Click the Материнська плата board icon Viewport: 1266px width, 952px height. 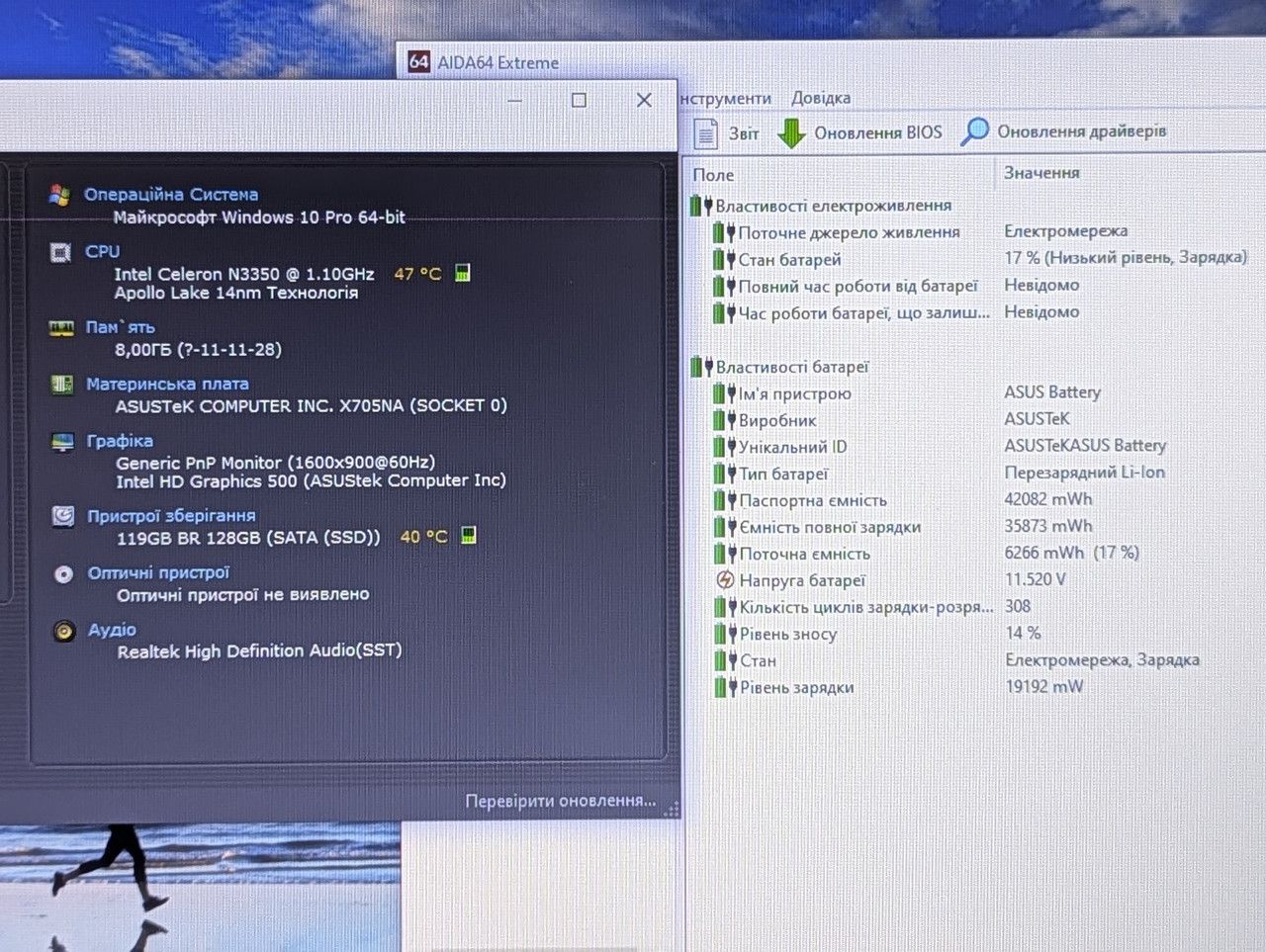(x=62, y=384)
